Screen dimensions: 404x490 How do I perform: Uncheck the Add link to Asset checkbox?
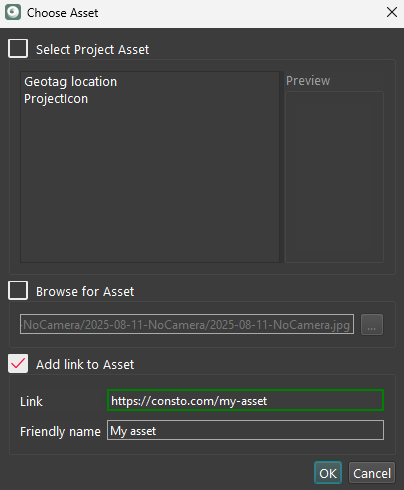[18, 363]
